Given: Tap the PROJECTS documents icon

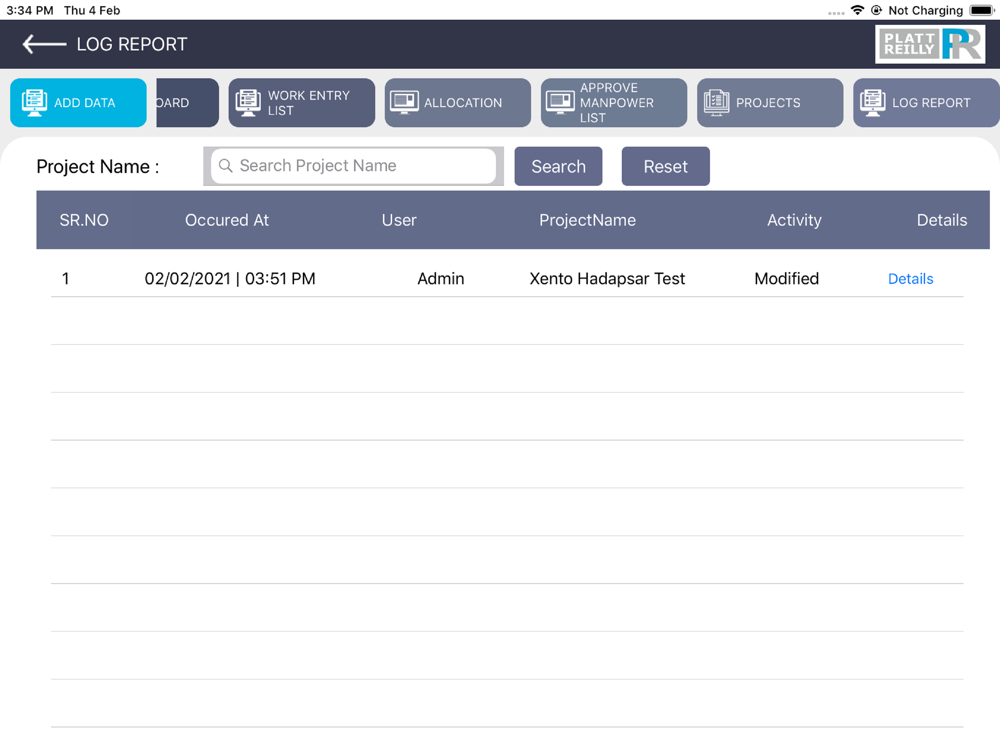Looking at the screenshot, I should (716, 103).
